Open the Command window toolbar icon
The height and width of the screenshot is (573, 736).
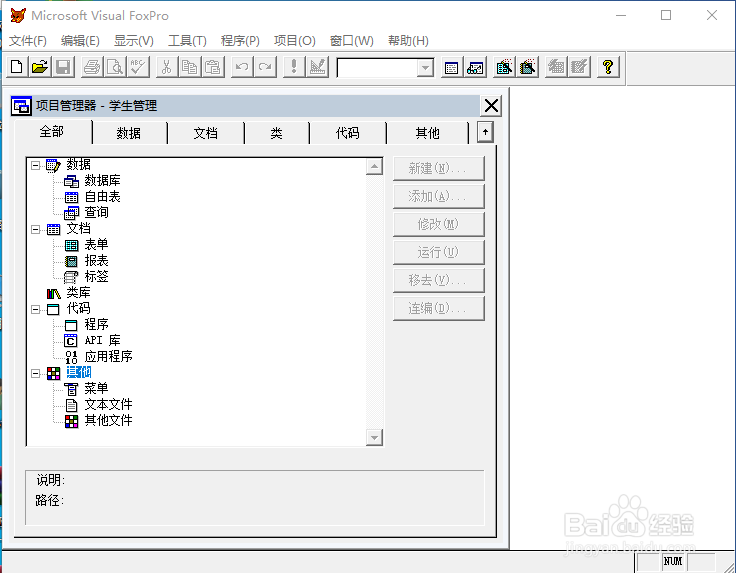click(452, 67)
